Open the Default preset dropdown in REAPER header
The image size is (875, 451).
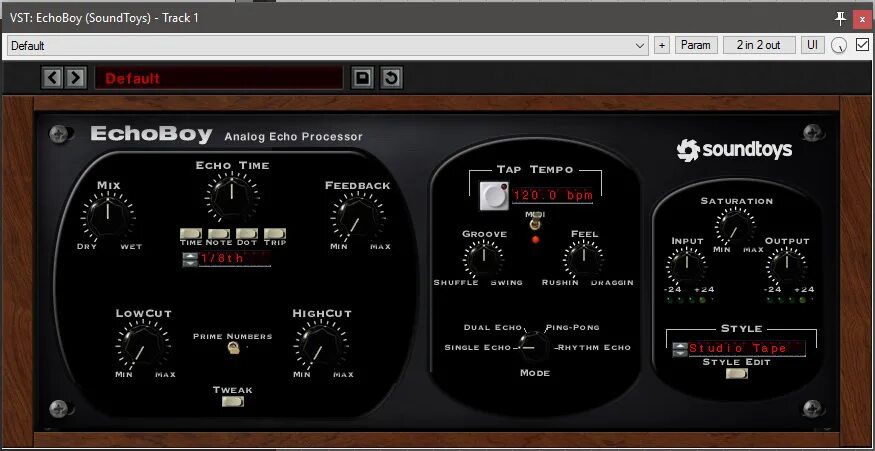click(x=328, y=46)
